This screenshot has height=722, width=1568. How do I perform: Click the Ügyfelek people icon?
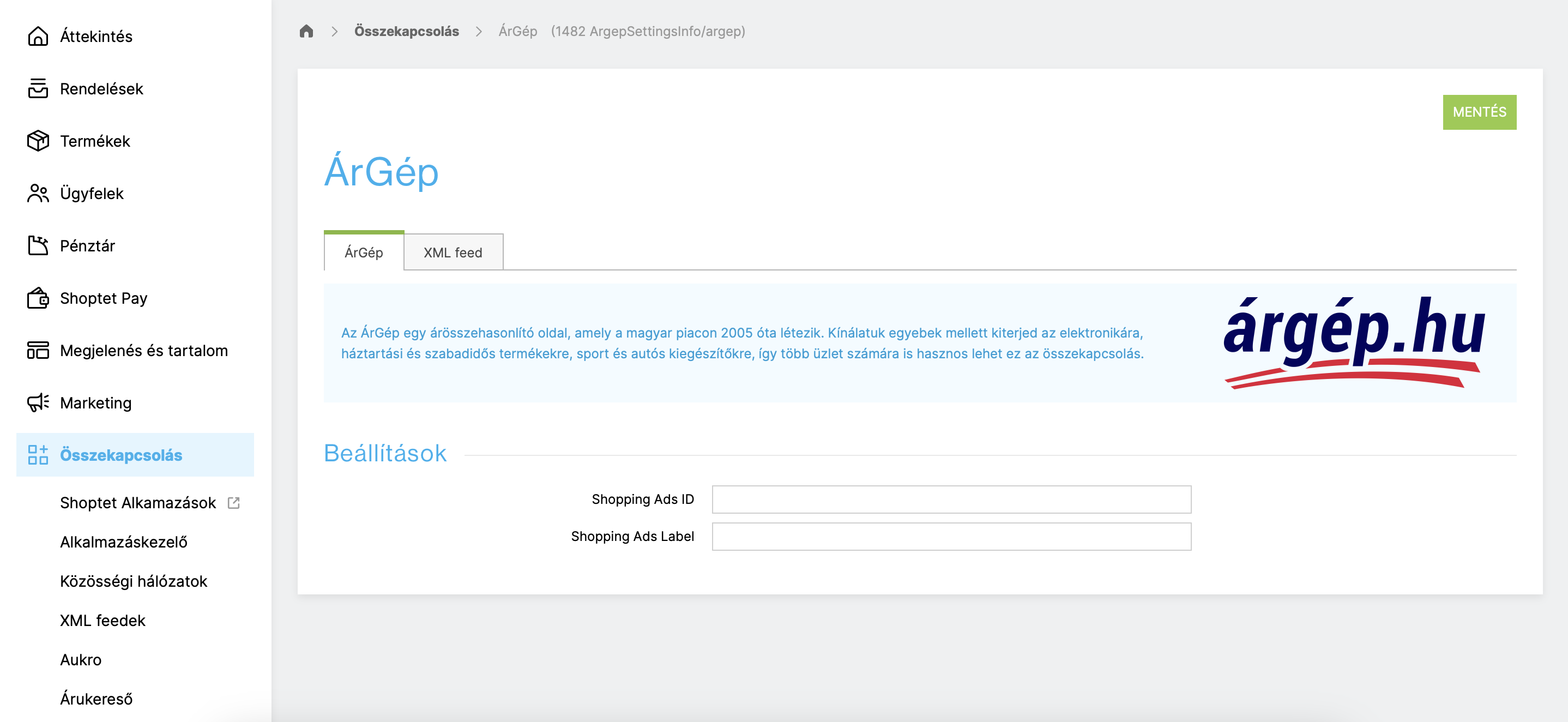(x=38, y=194)
